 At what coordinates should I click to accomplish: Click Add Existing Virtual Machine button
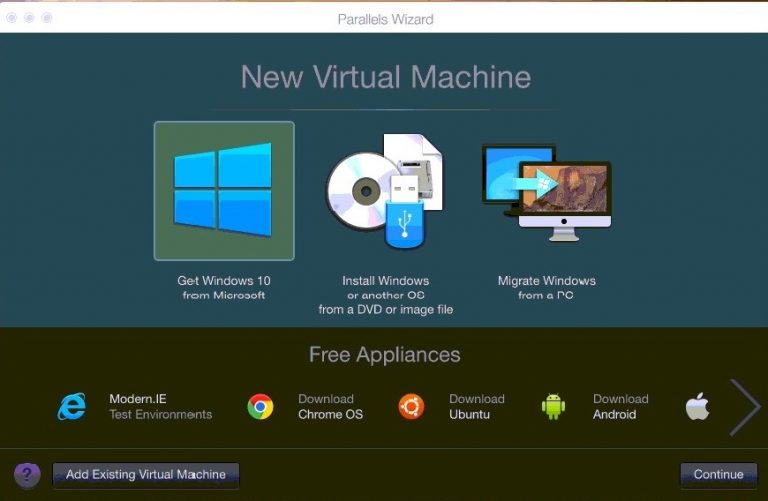point(146,475)
